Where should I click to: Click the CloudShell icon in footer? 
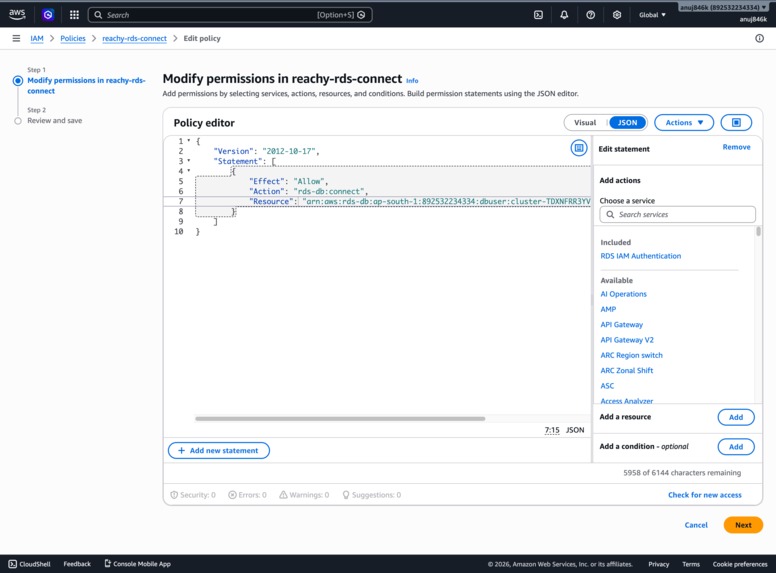[13, 564]
